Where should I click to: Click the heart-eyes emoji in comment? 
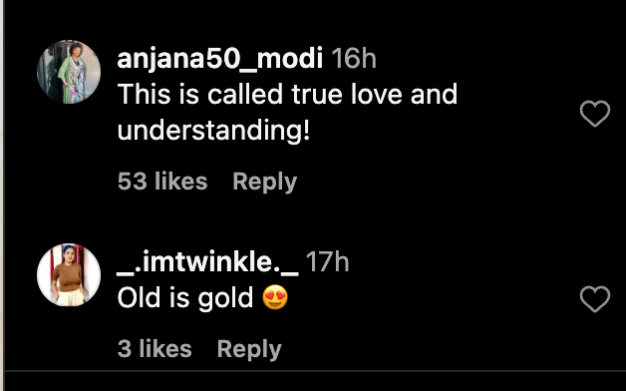coord(275,298)
